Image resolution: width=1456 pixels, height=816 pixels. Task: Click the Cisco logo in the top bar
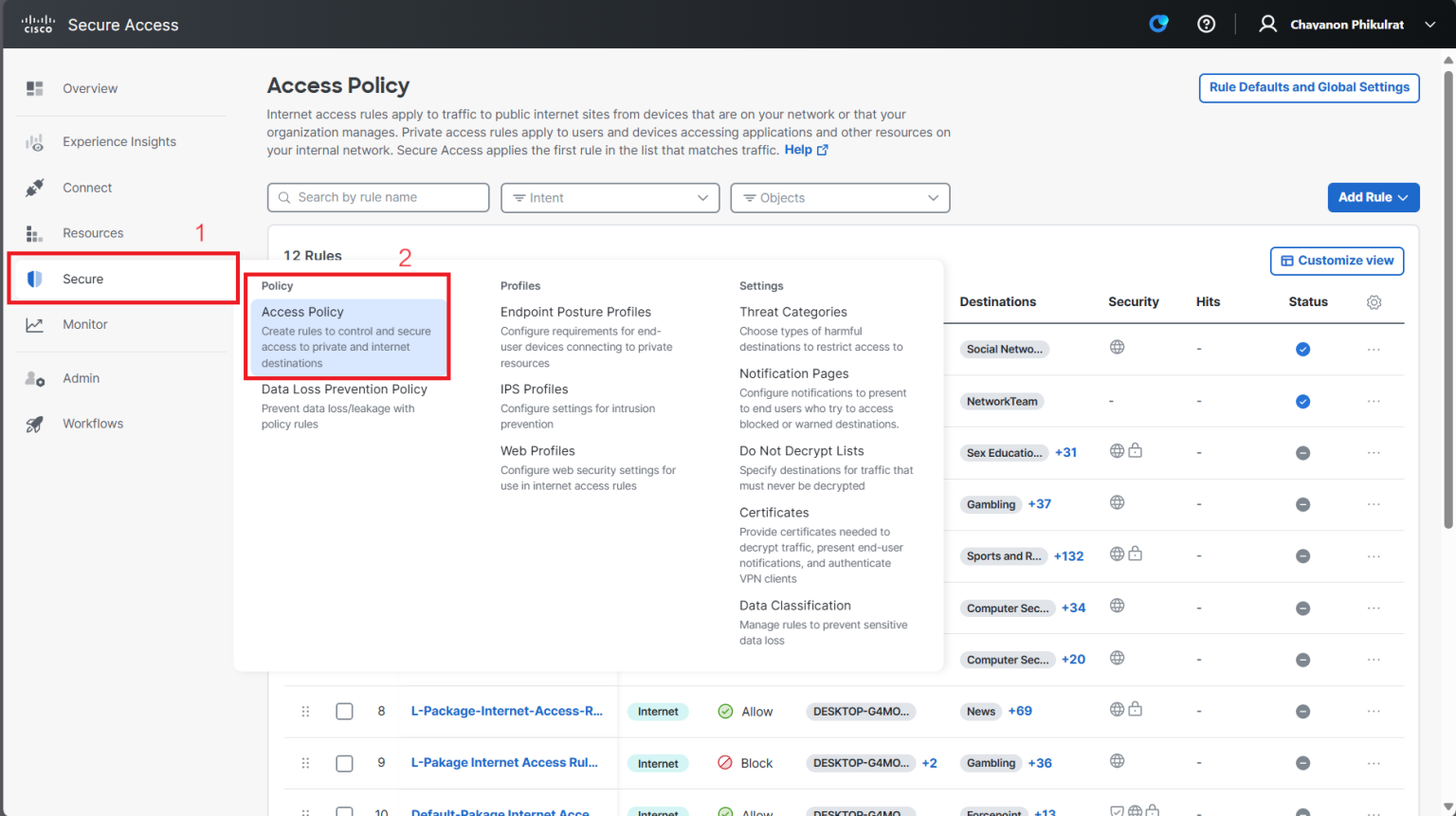pos(38,24)
